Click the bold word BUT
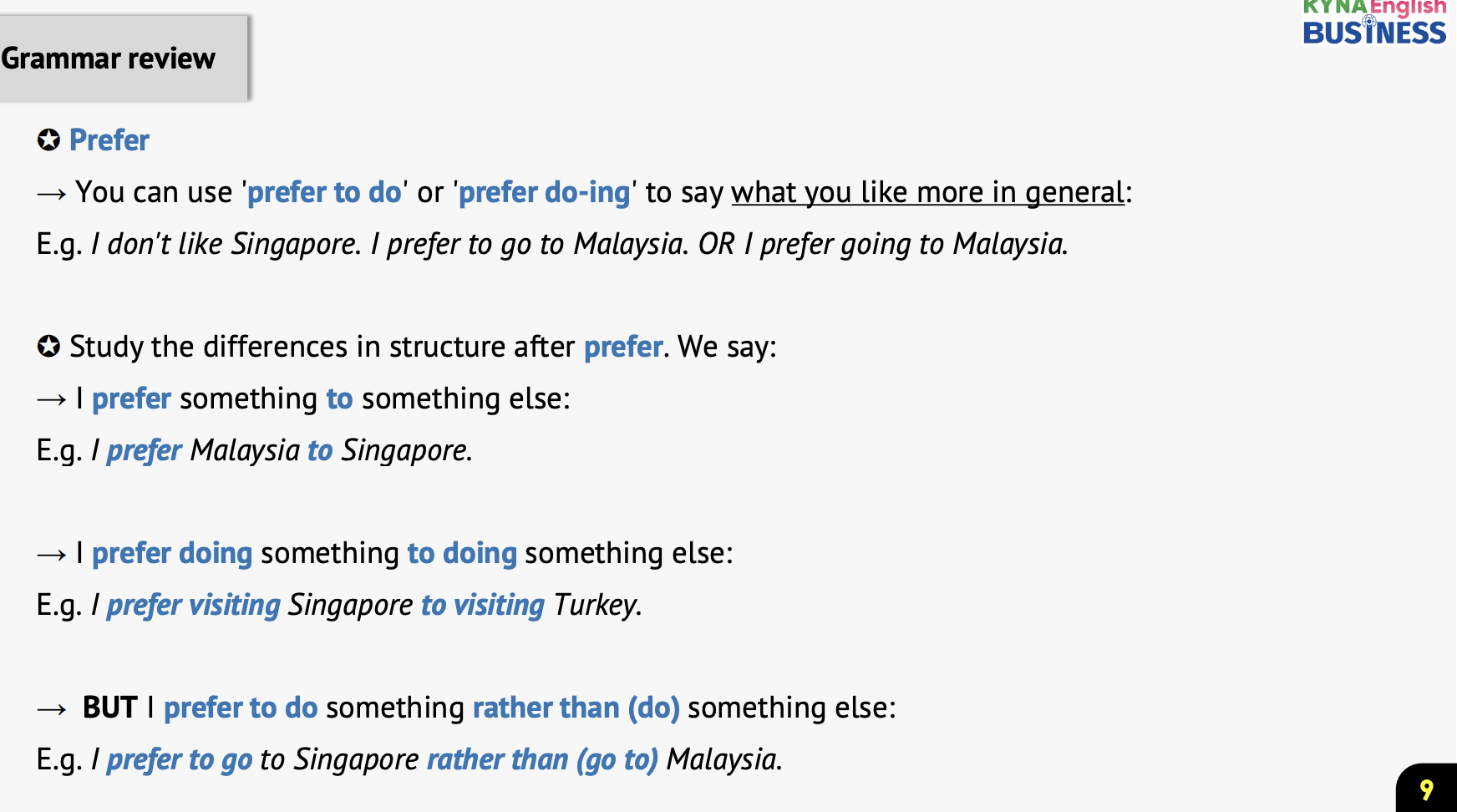 (x=109, y=708)
